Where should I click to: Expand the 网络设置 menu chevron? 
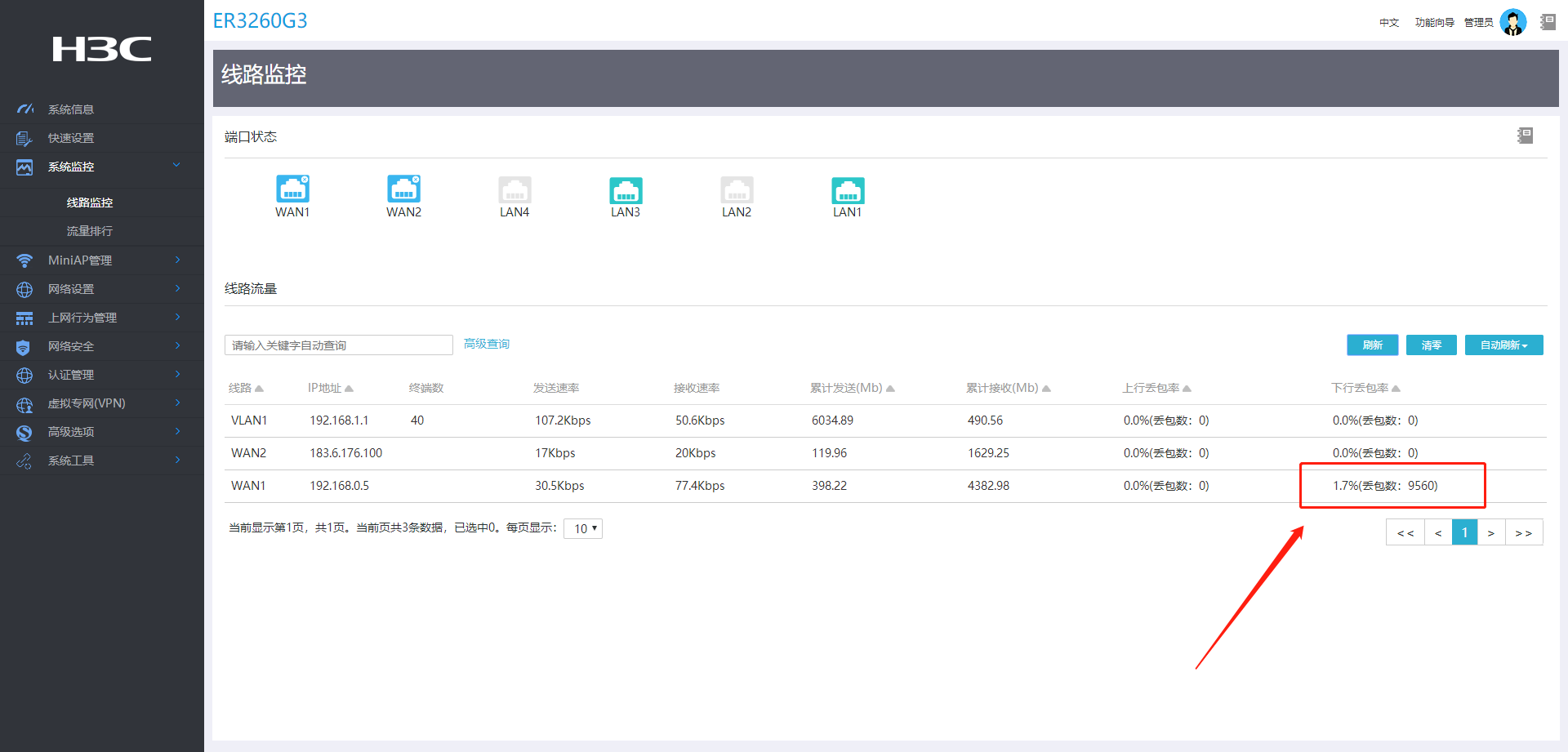click(x=177, y=288)
